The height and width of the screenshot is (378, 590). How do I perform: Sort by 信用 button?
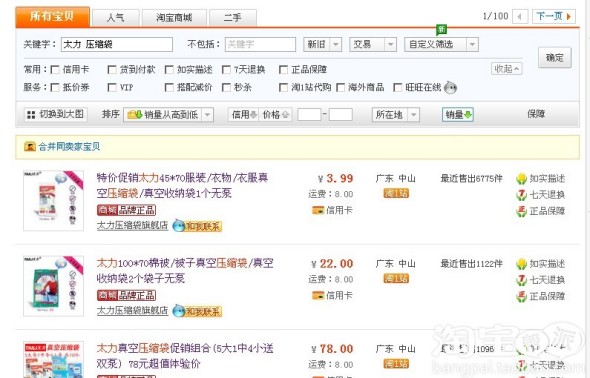pyautogui.click(x=243, y=115)
